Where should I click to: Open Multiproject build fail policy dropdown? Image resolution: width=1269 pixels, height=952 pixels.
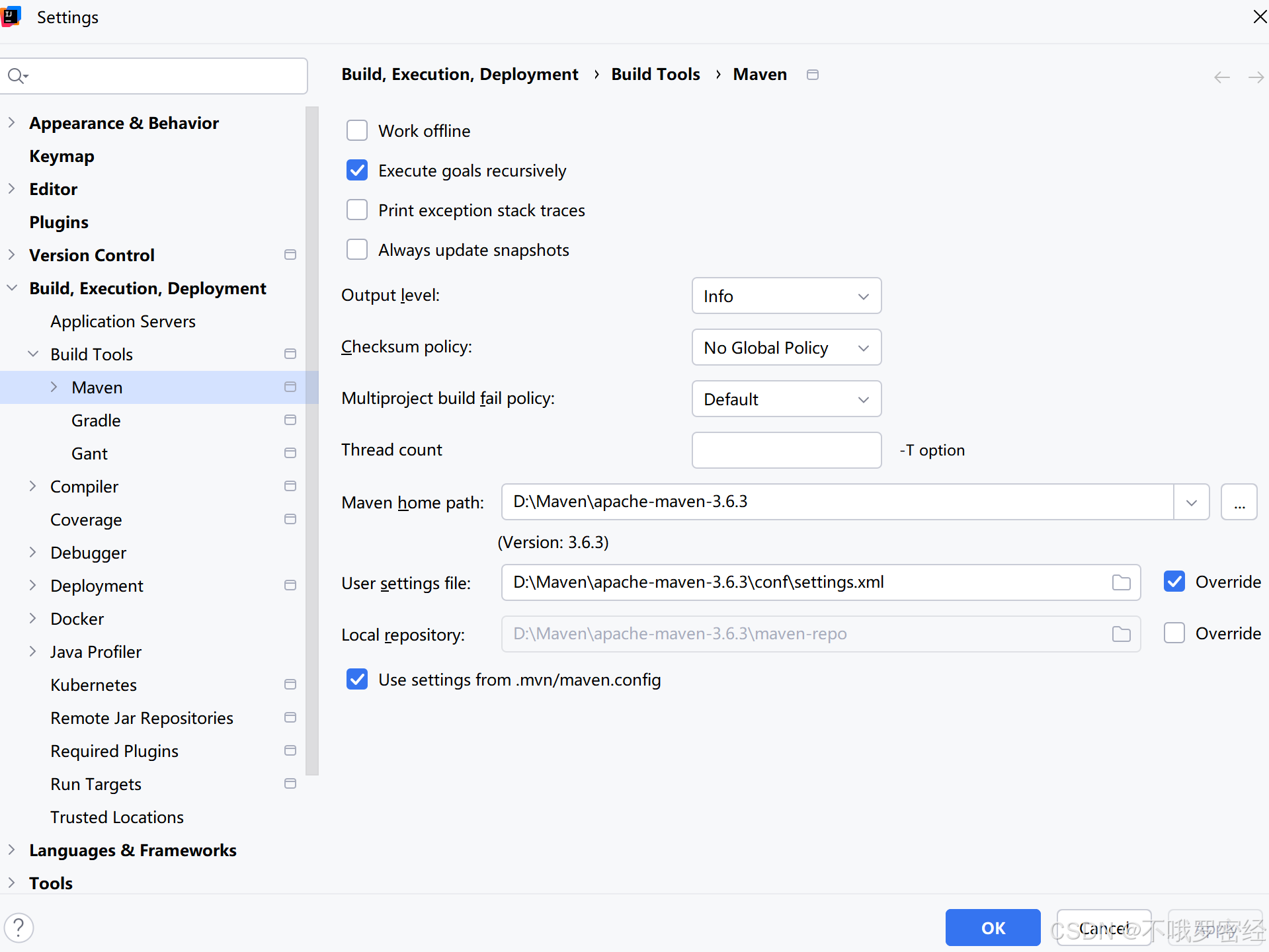coord(786,399)
